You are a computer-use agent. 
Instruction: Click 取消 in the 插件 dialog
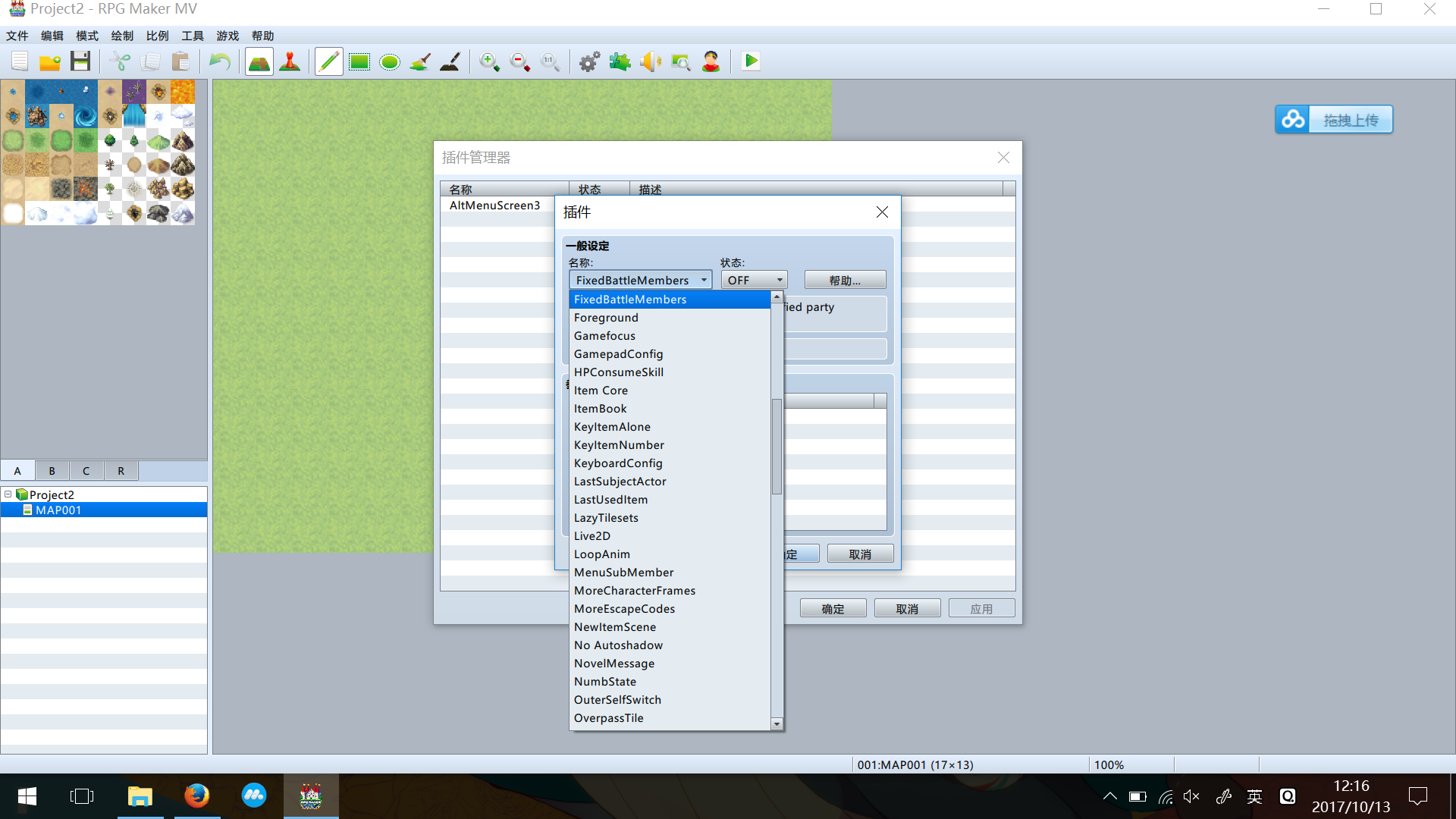(860, 554)
